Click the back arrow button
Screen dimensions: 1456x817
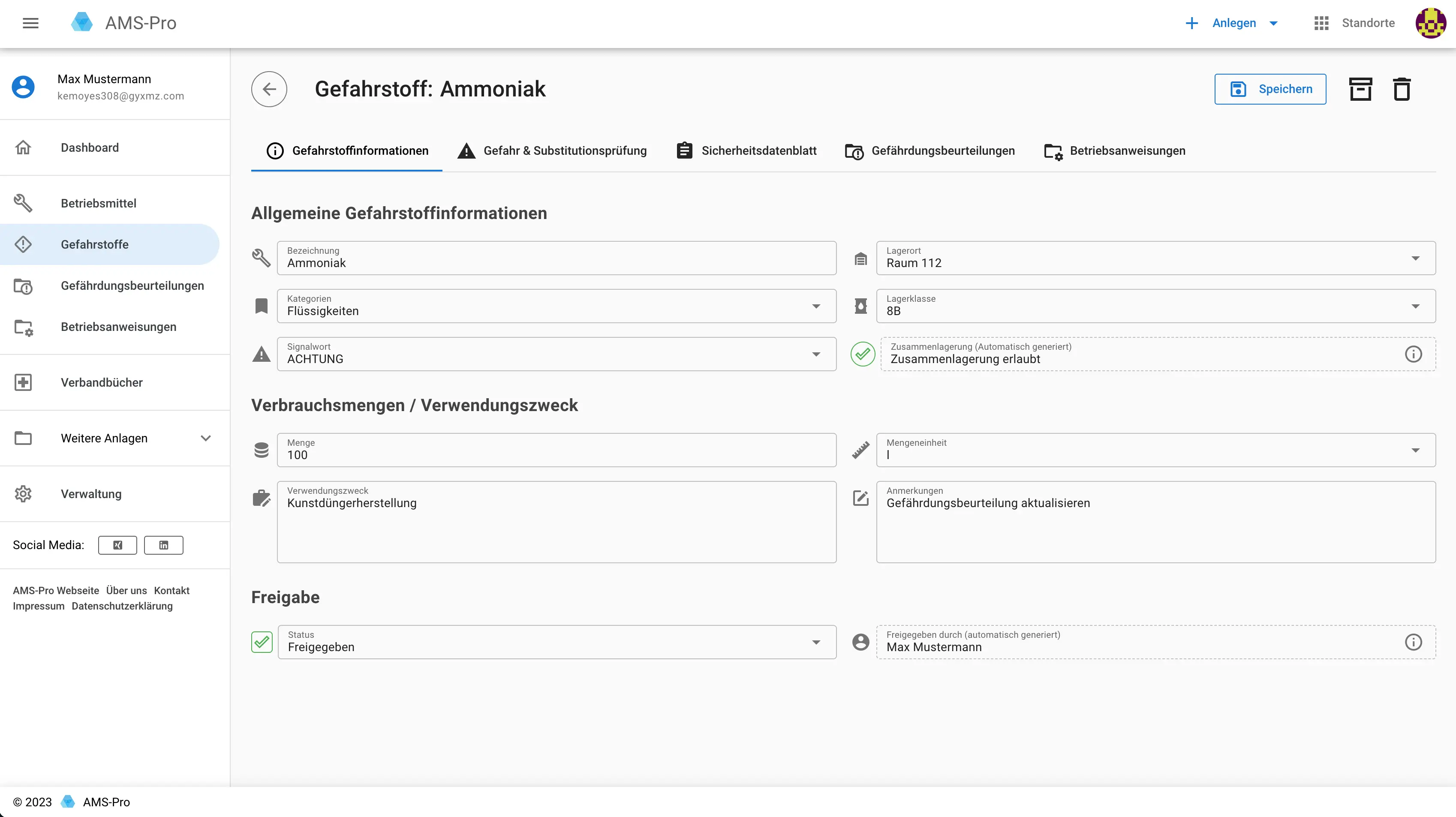[x=269, y=89]
